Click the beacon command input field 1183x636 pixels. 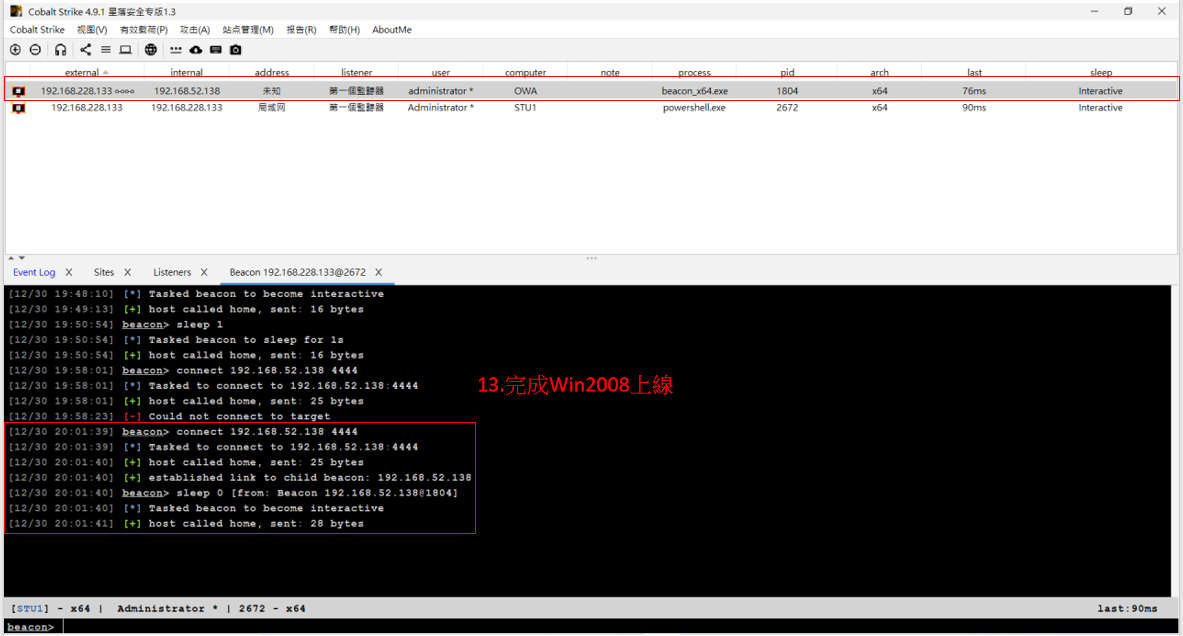[x=619, y=627]
